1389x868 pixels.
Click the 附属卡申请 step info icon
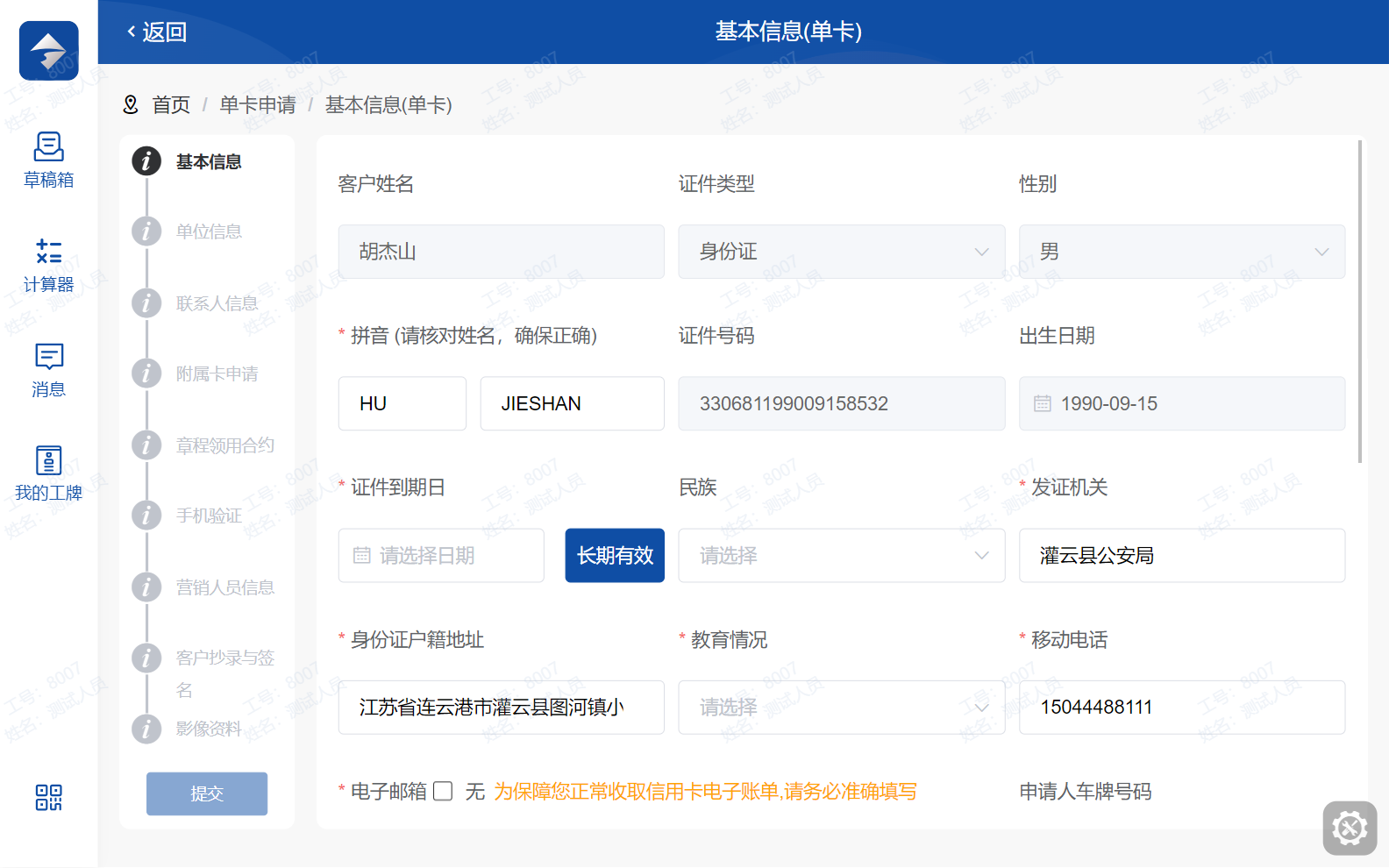point(146,374)
